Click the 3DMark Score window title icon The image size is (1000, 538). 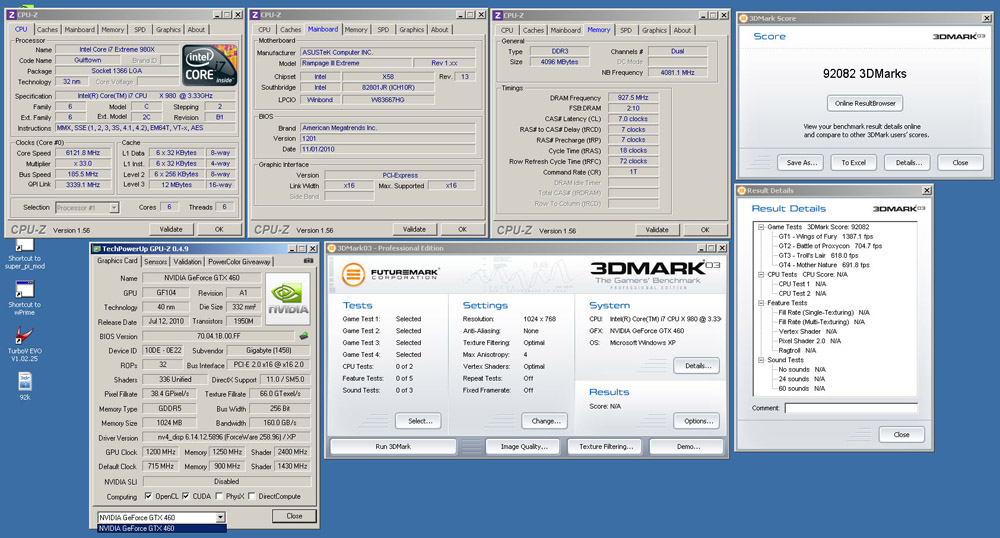point(743,18)
